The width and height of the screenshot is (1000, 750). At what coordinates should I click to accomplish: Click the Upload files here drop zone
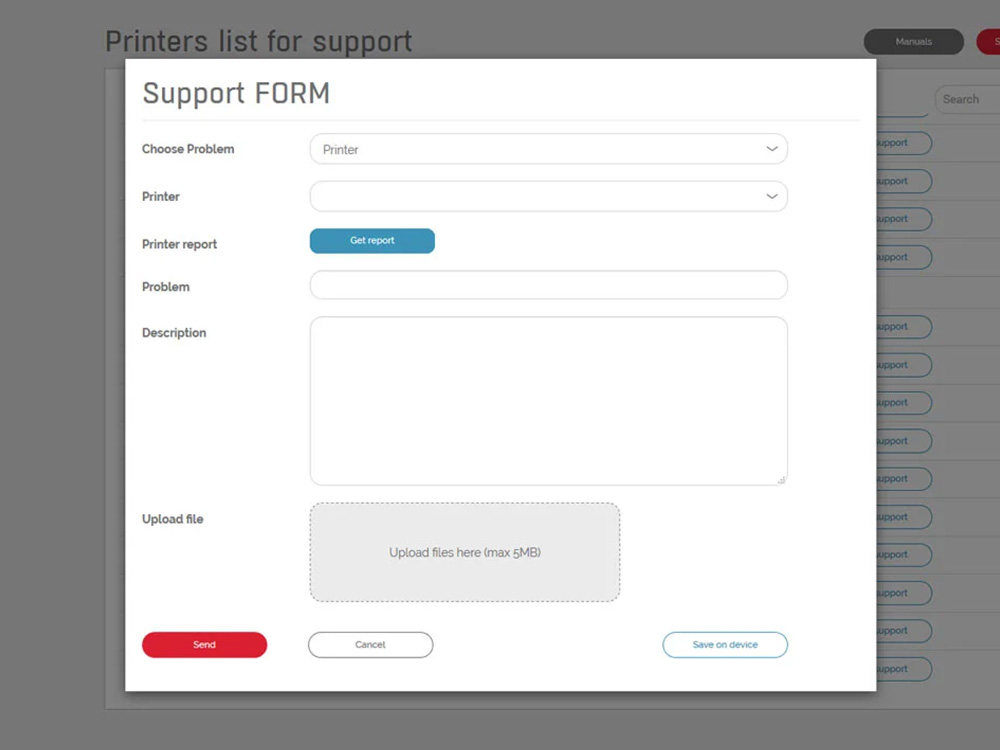464,552
